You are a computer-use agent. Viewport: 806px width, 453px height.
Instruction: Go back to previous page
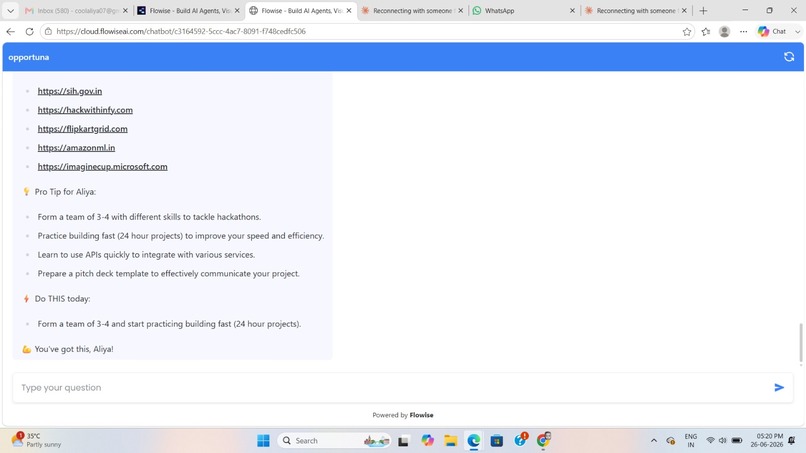click(10, 31)
